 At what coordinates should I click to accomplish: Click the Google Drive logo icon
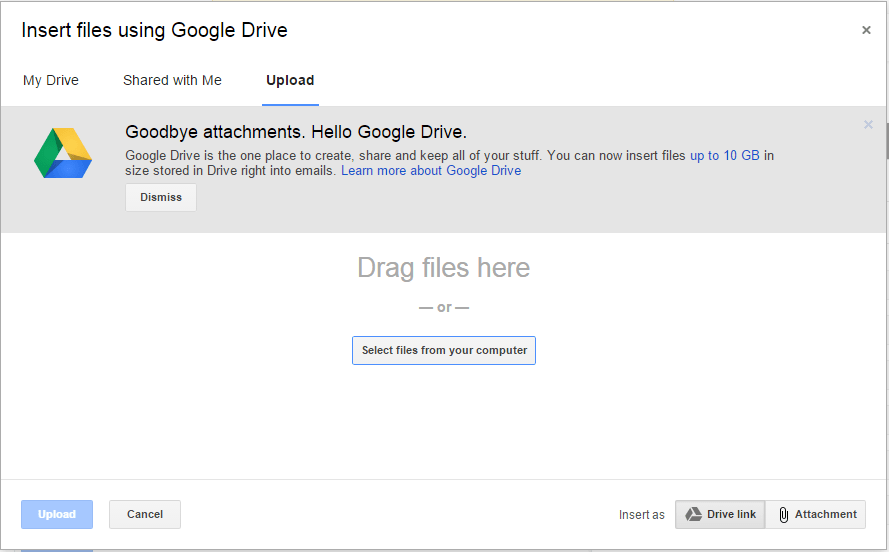63,153
